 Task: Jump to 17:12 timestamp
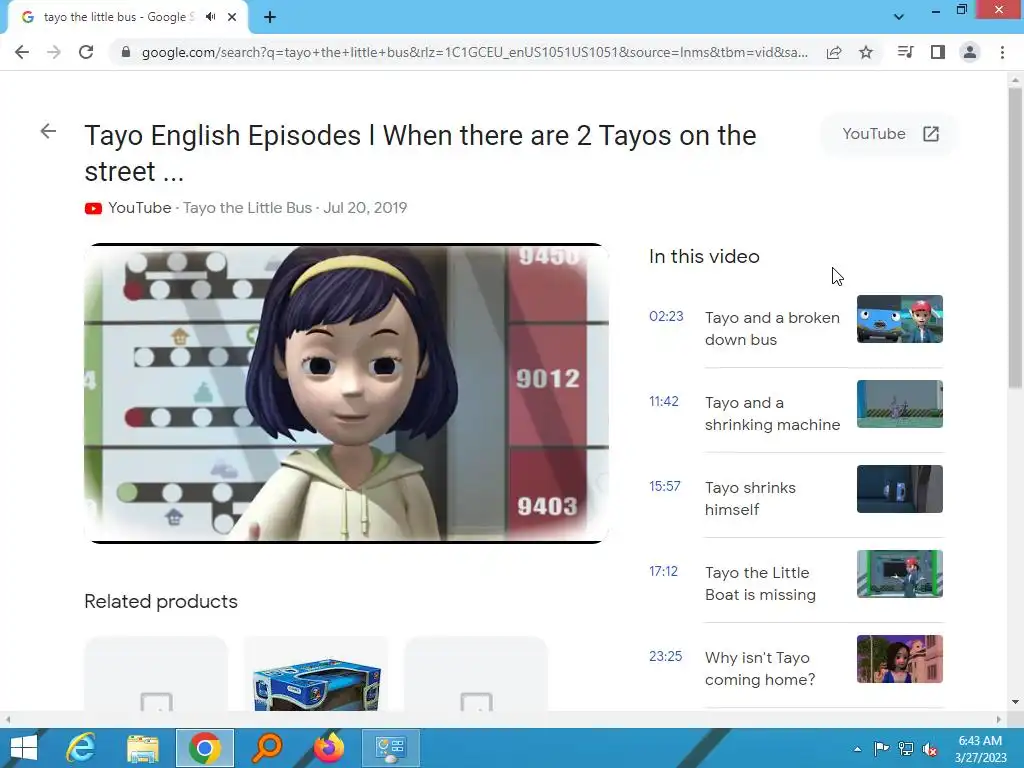664,571
